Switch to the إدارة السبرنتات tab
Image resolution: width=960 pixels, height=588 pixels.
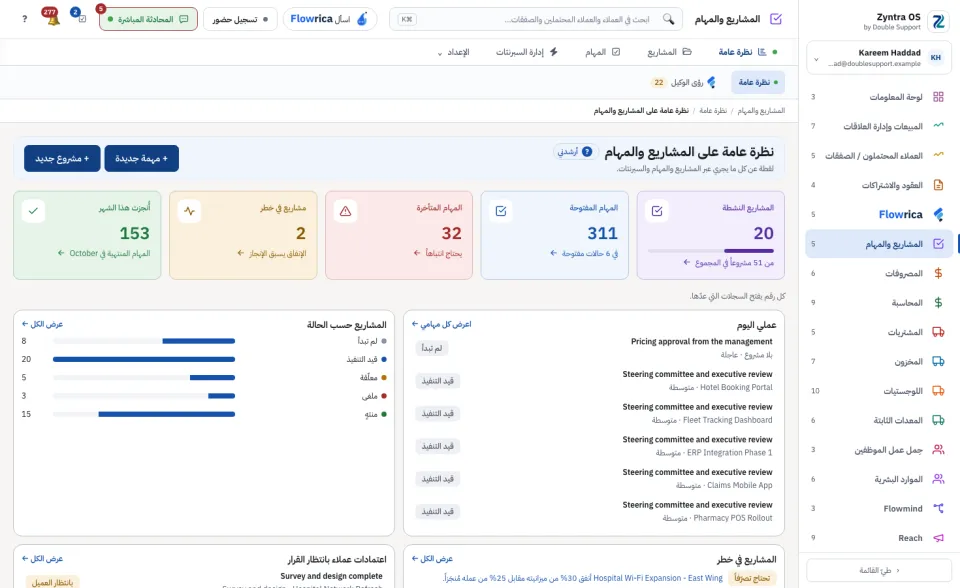527,52
